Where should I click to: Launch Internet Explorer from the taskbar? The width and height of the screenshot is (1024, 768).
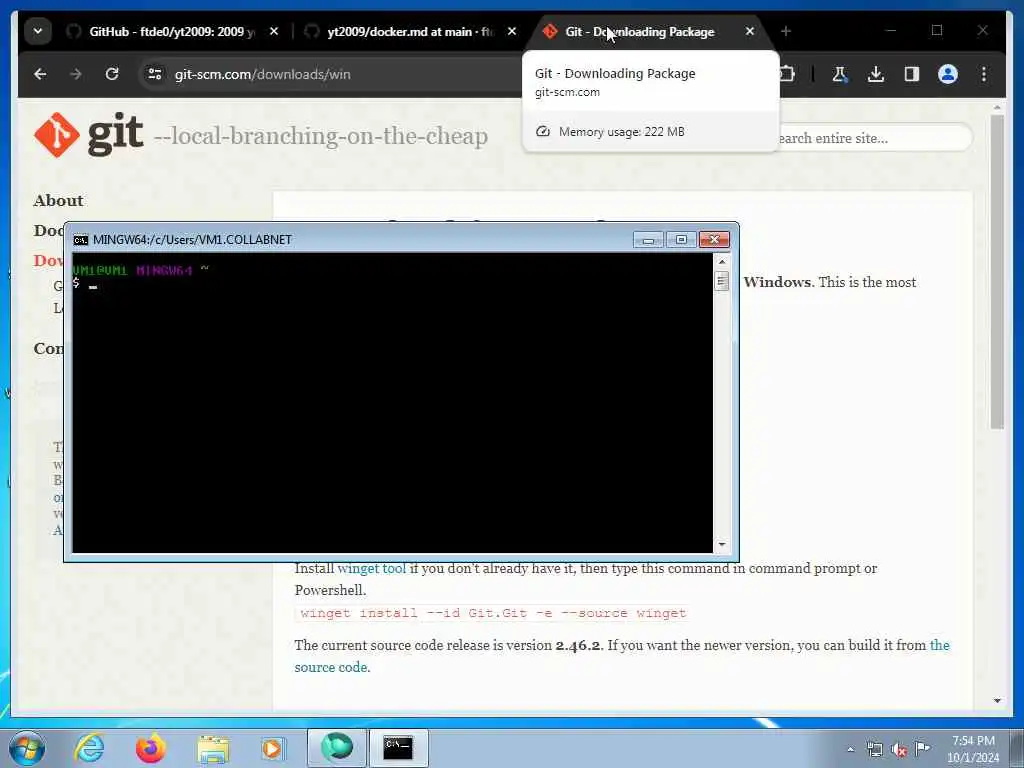point(89,748)
